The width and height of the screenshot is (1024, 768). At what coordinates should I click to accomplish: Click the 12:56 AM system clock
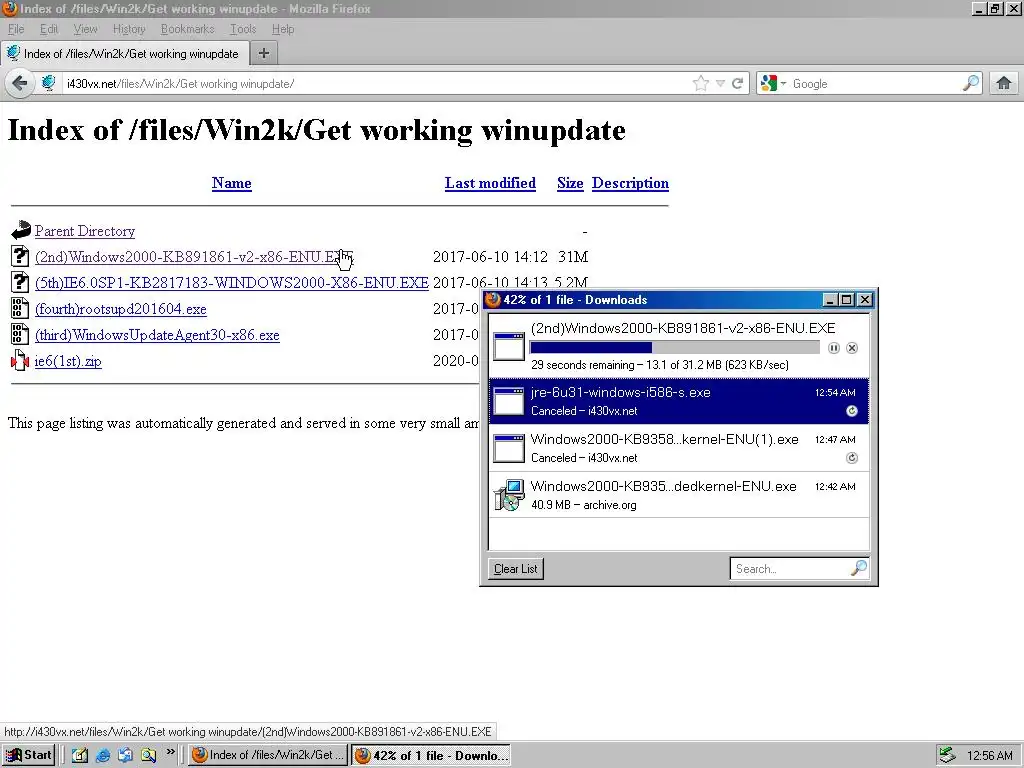(x=989, y=756)
